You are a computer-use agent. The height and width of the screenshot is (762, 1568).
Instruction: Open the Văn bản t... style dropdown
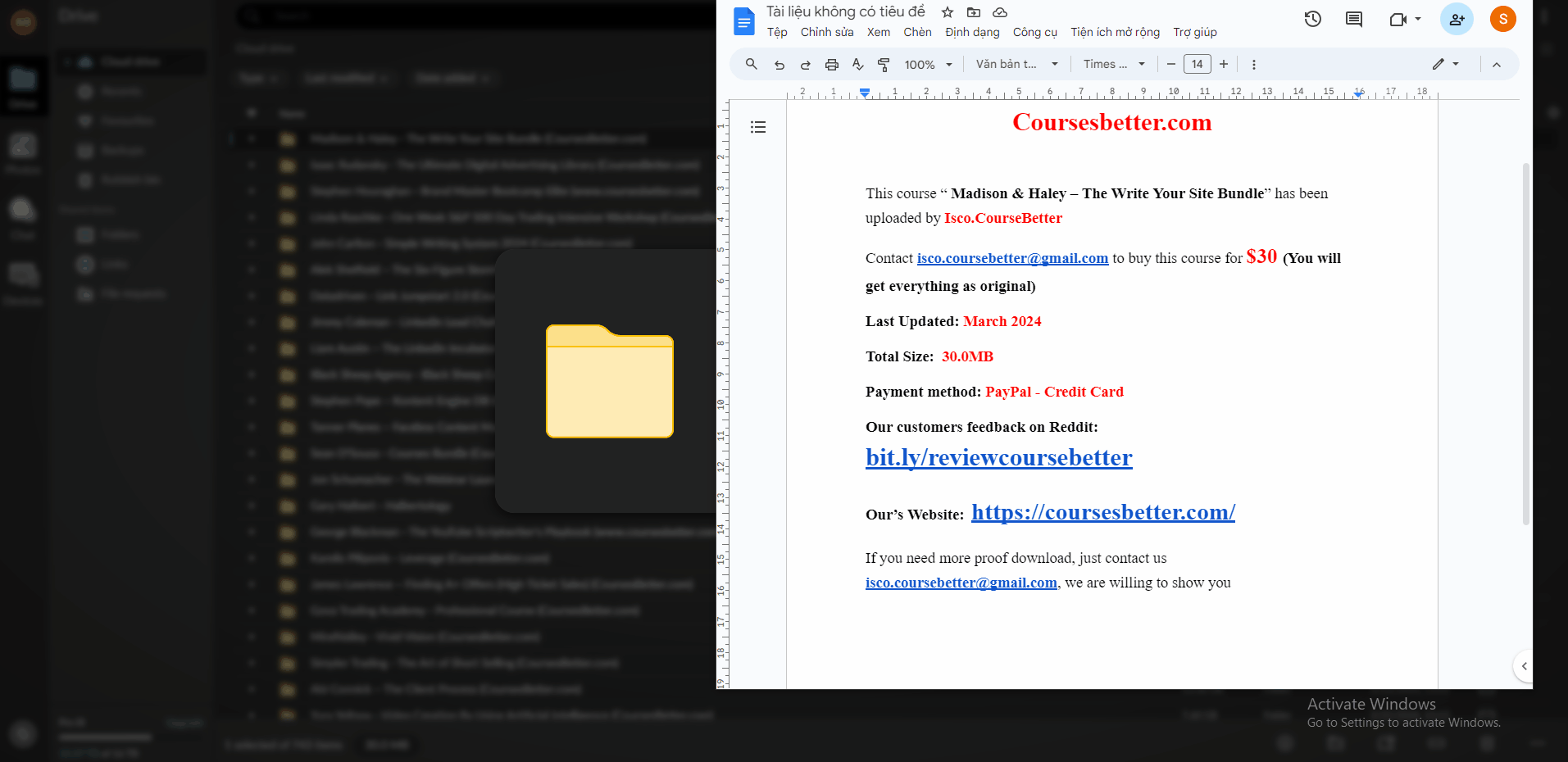pyautogui.click(x=1016, y=64)
